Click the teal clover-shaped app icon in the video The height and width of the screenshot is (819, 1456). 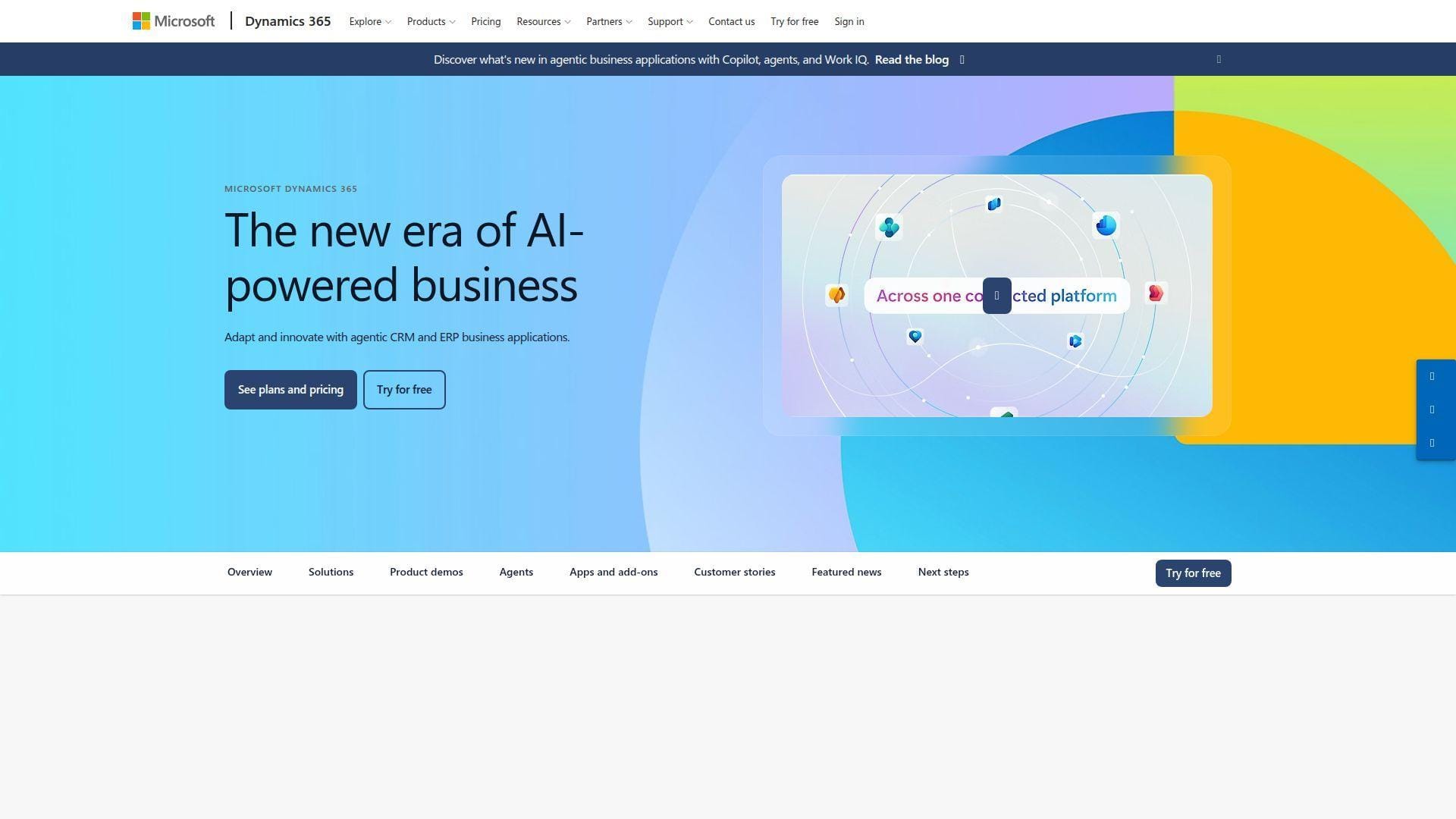click(x=889, y=227)
